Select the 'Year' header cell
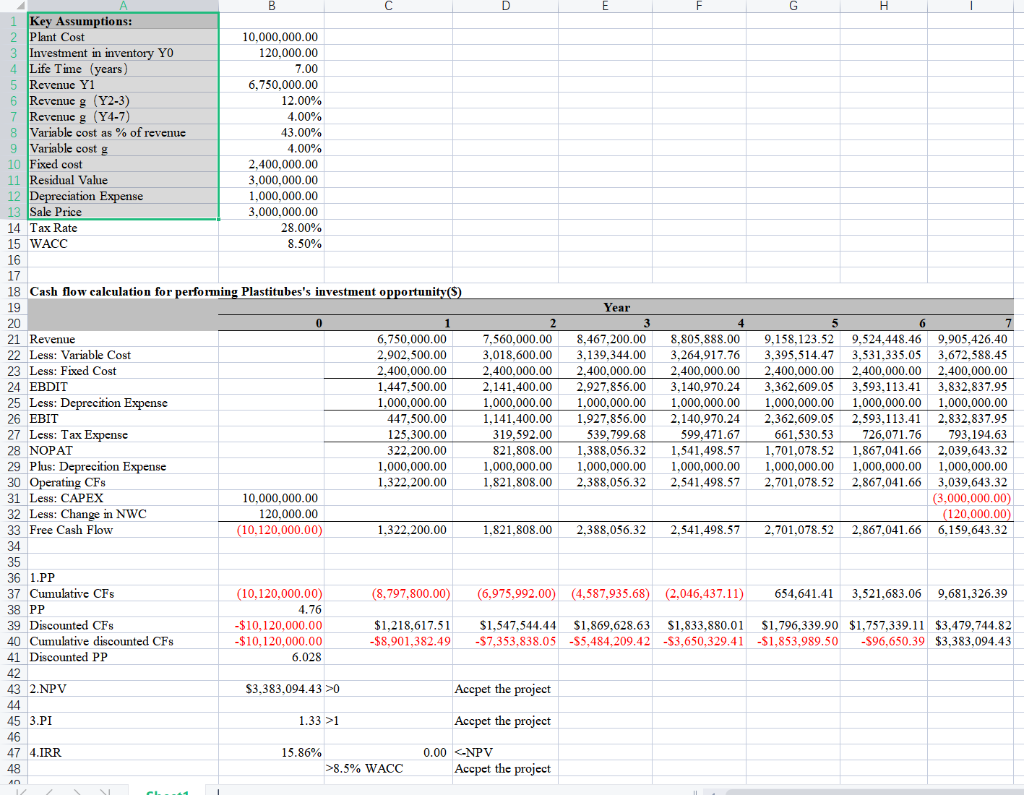Image resolution: width=1024 pixels, height=795 pixels. pyautogui.click(x=616, y=308)
